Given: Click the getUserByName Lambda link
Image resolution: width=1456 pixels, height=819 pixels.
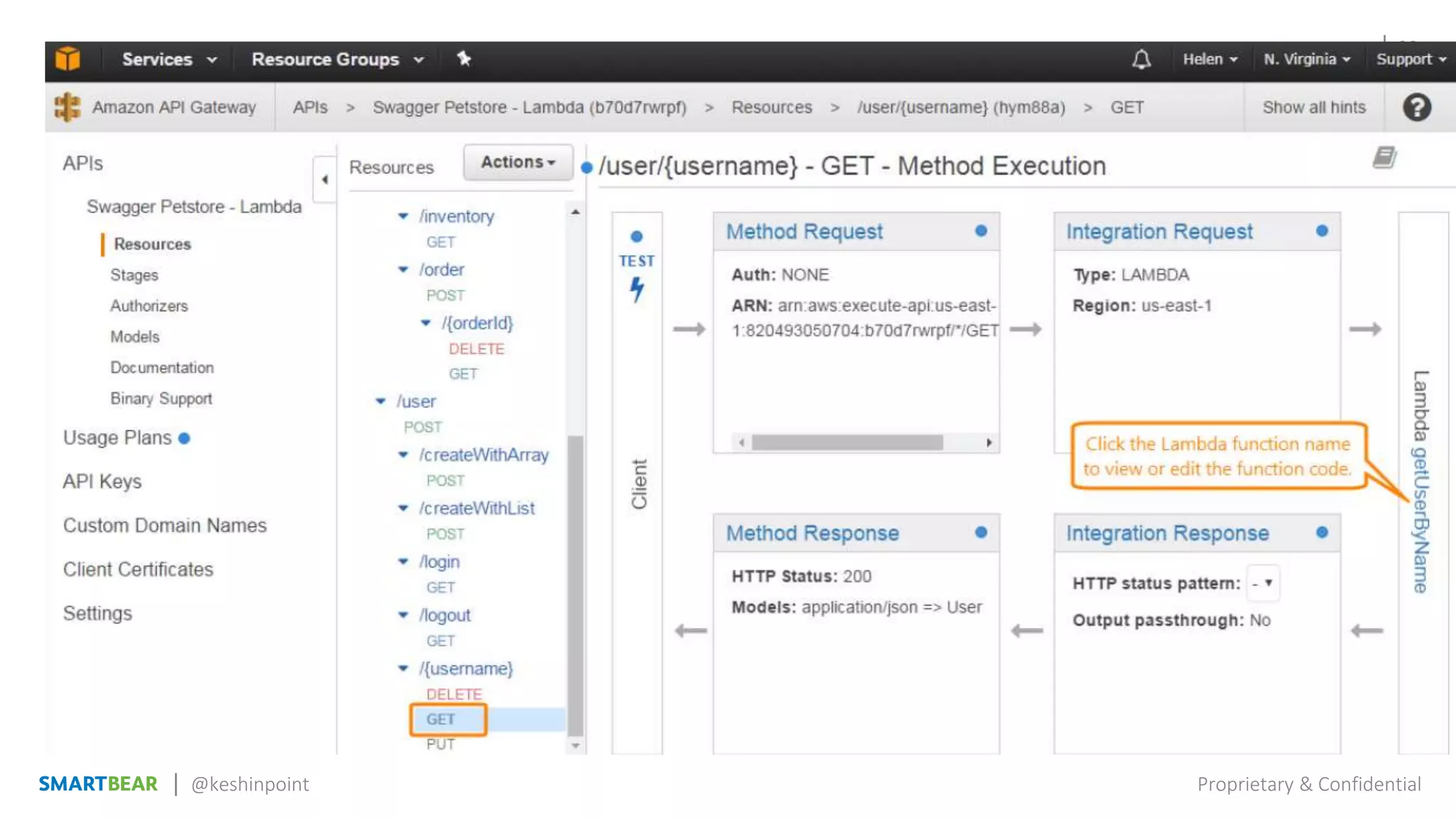Looking at the screenshot, I should [1420, 519].
